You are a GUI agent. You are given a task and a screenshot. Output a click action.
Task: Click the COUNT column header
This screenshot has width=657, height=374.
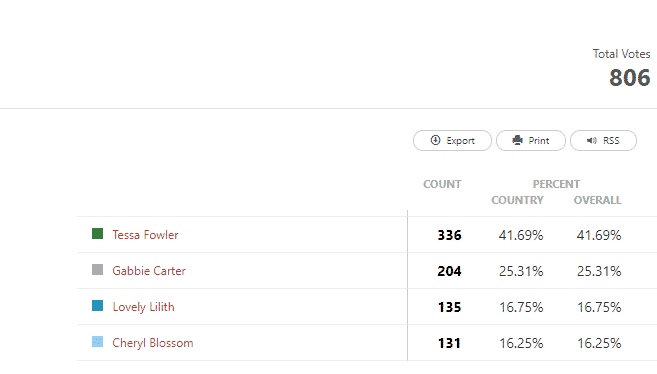442,184
